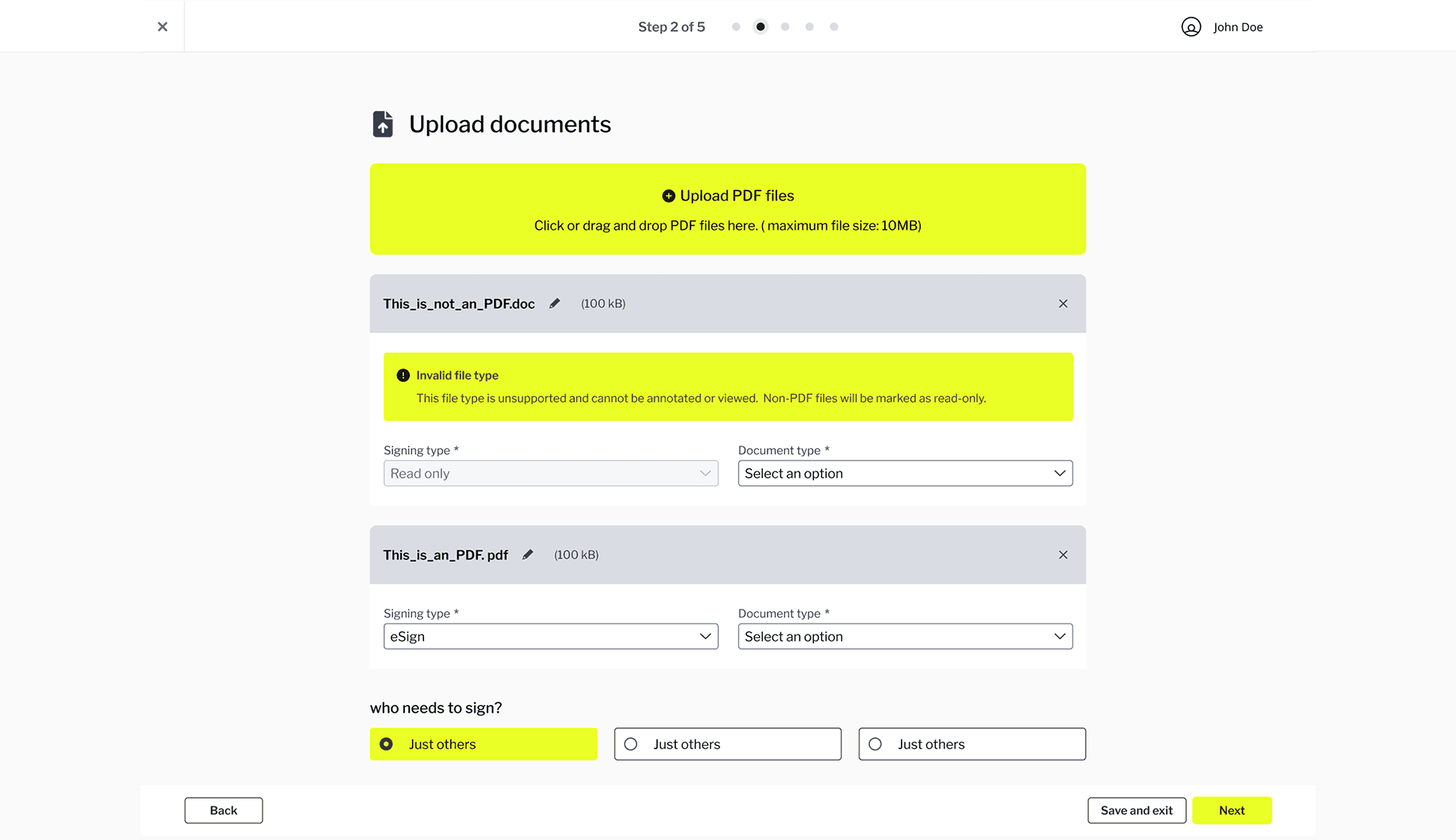Choose the rightmost Just others radio option
1456x840 pixels.
(875, 744)
